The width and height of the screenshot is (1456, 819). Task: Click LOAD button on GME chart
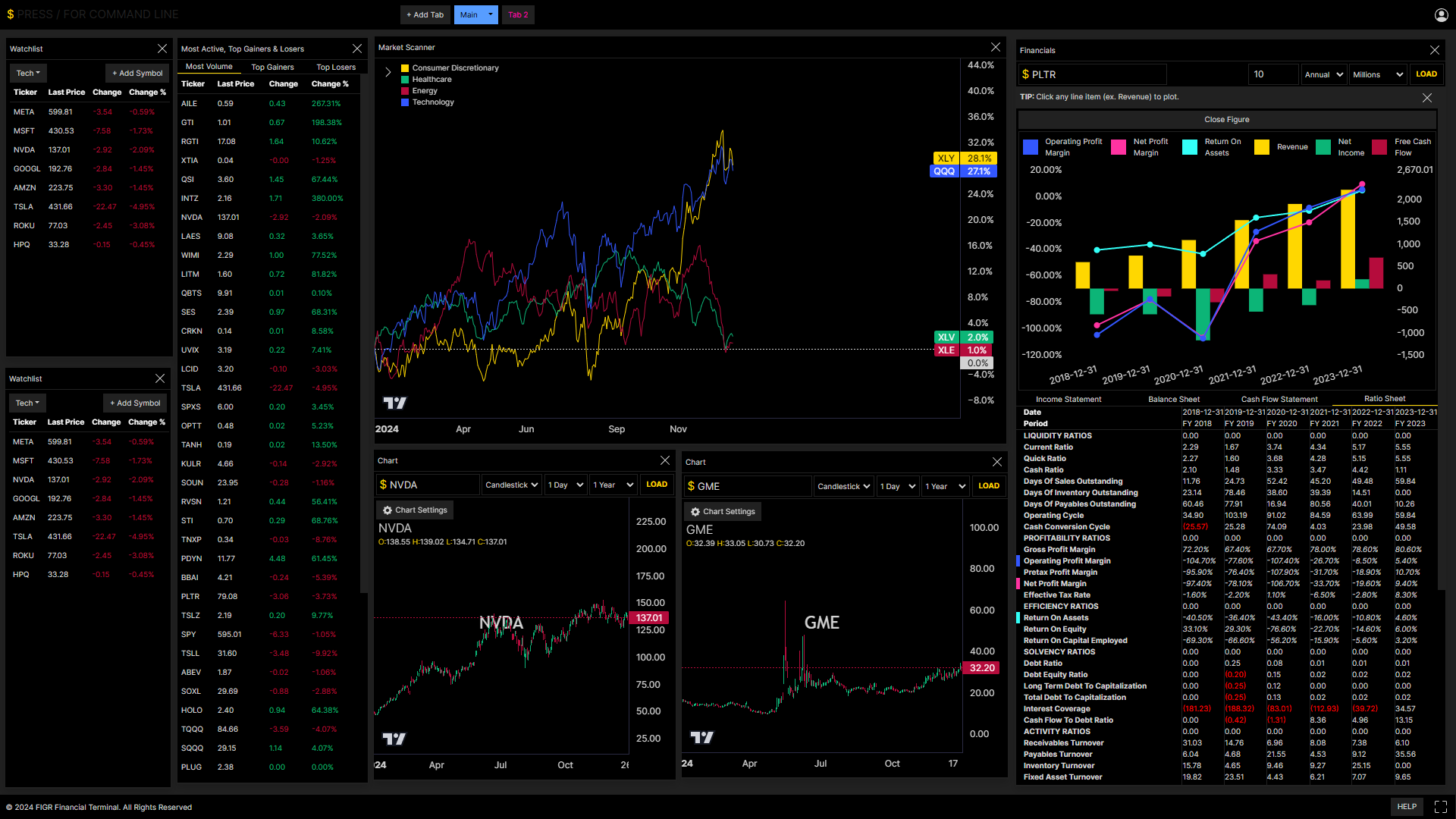point(989,486)
